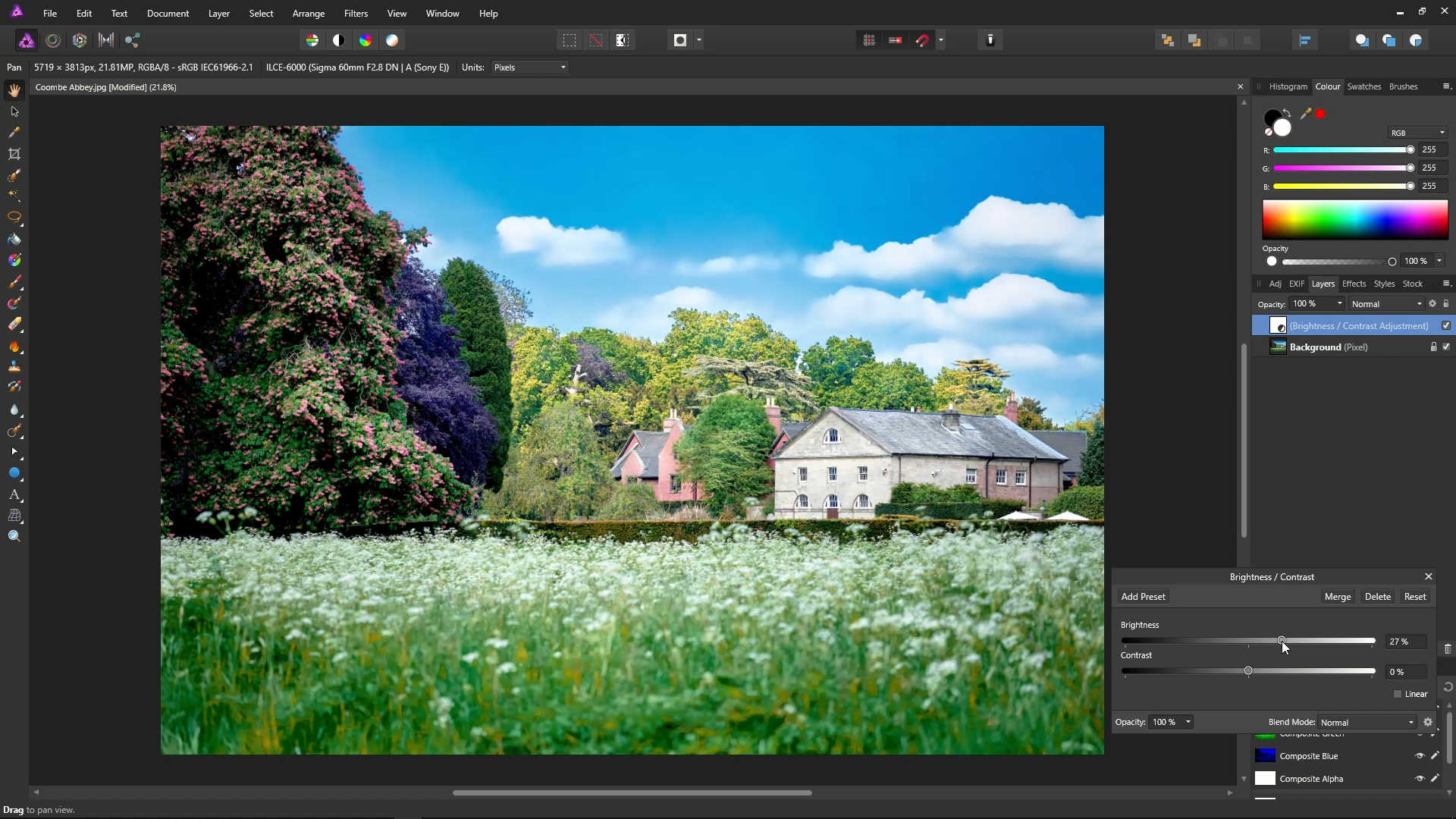This screenshot has height=819, width=1456.
Task: Apply Auto Contrast from the toolbar
Action: click(x=338, y=40)
